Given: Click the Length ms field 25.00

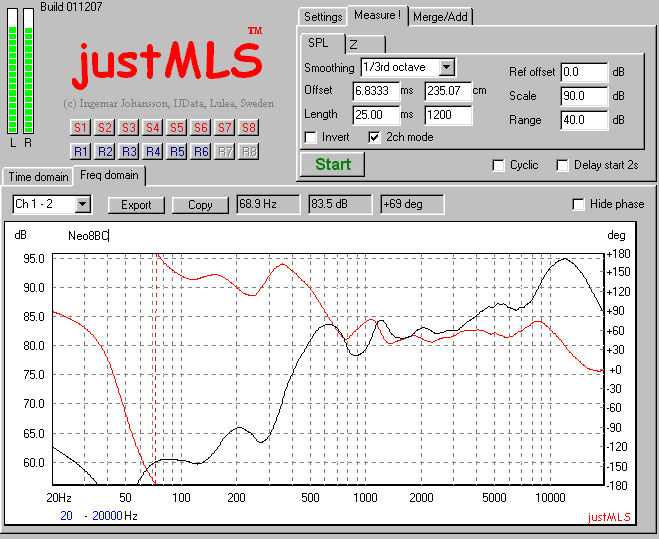Looking at the screenshot, I should 376,115.
